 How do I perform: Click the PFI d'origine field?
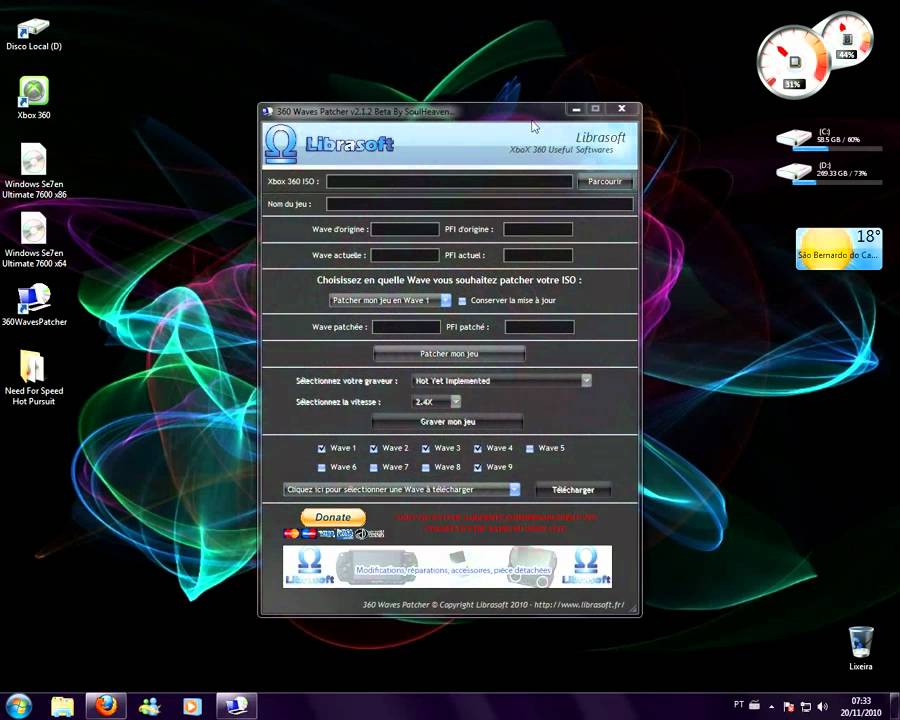(x=538, y=229)
